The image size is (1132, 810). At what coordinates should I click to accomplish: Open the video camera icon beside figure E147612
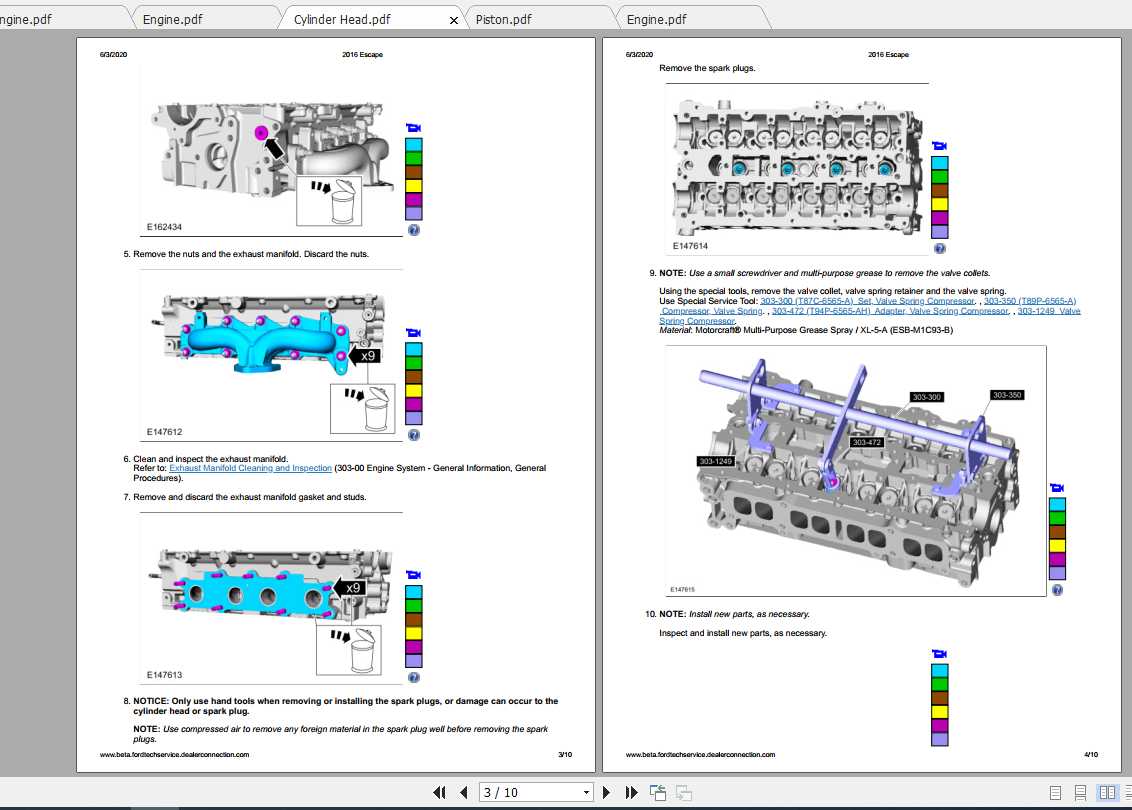click(412, 333)
